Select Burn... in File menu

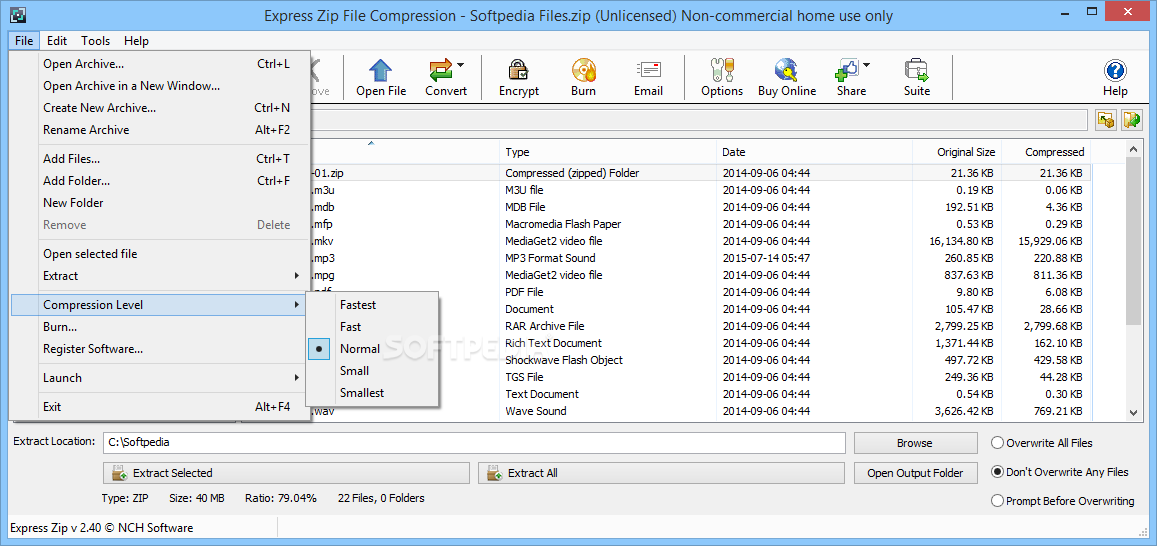tap(159, 327)
